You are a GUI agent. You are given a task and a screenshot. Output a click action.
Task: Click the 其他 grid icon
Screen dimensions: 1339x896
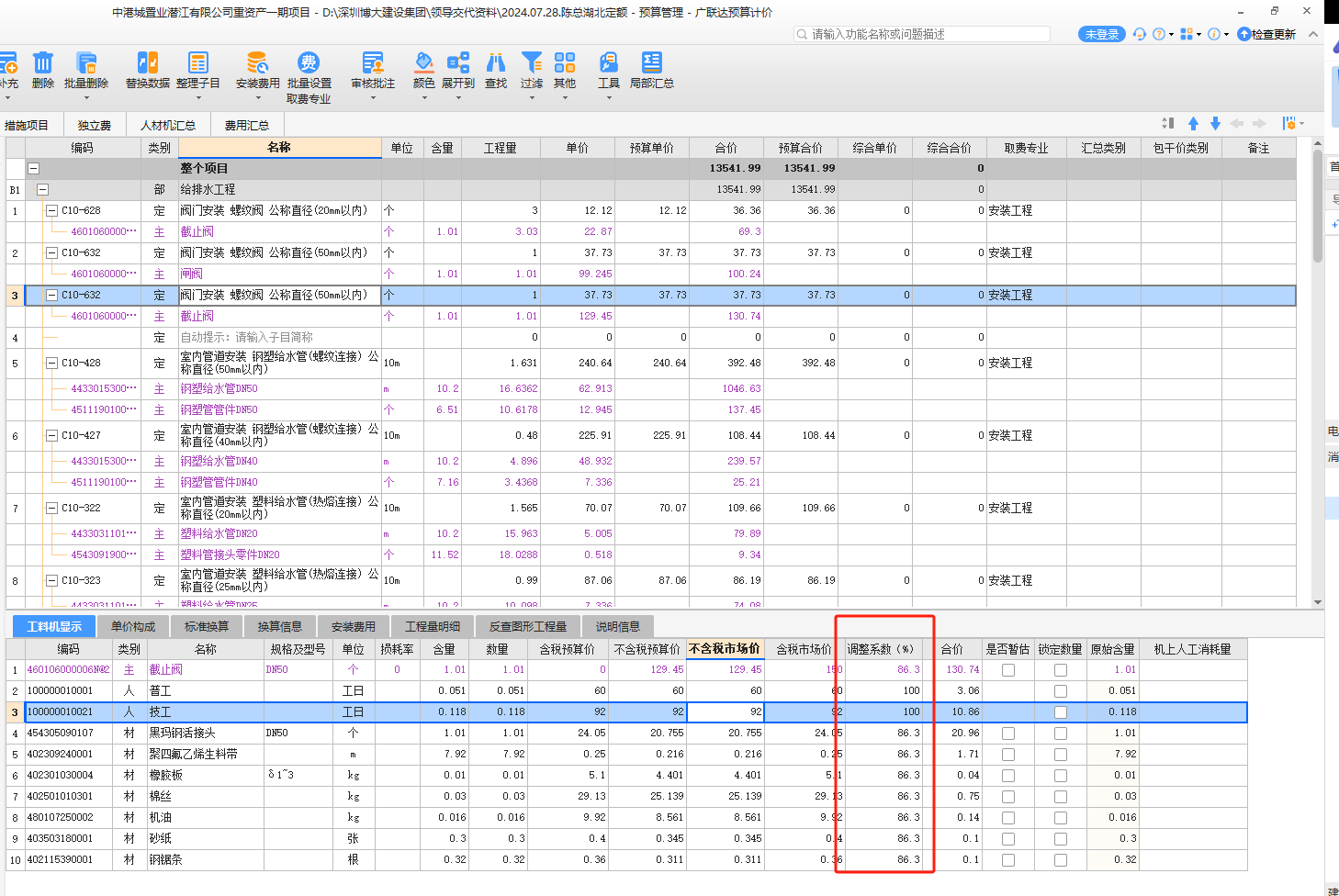[565, 62]
